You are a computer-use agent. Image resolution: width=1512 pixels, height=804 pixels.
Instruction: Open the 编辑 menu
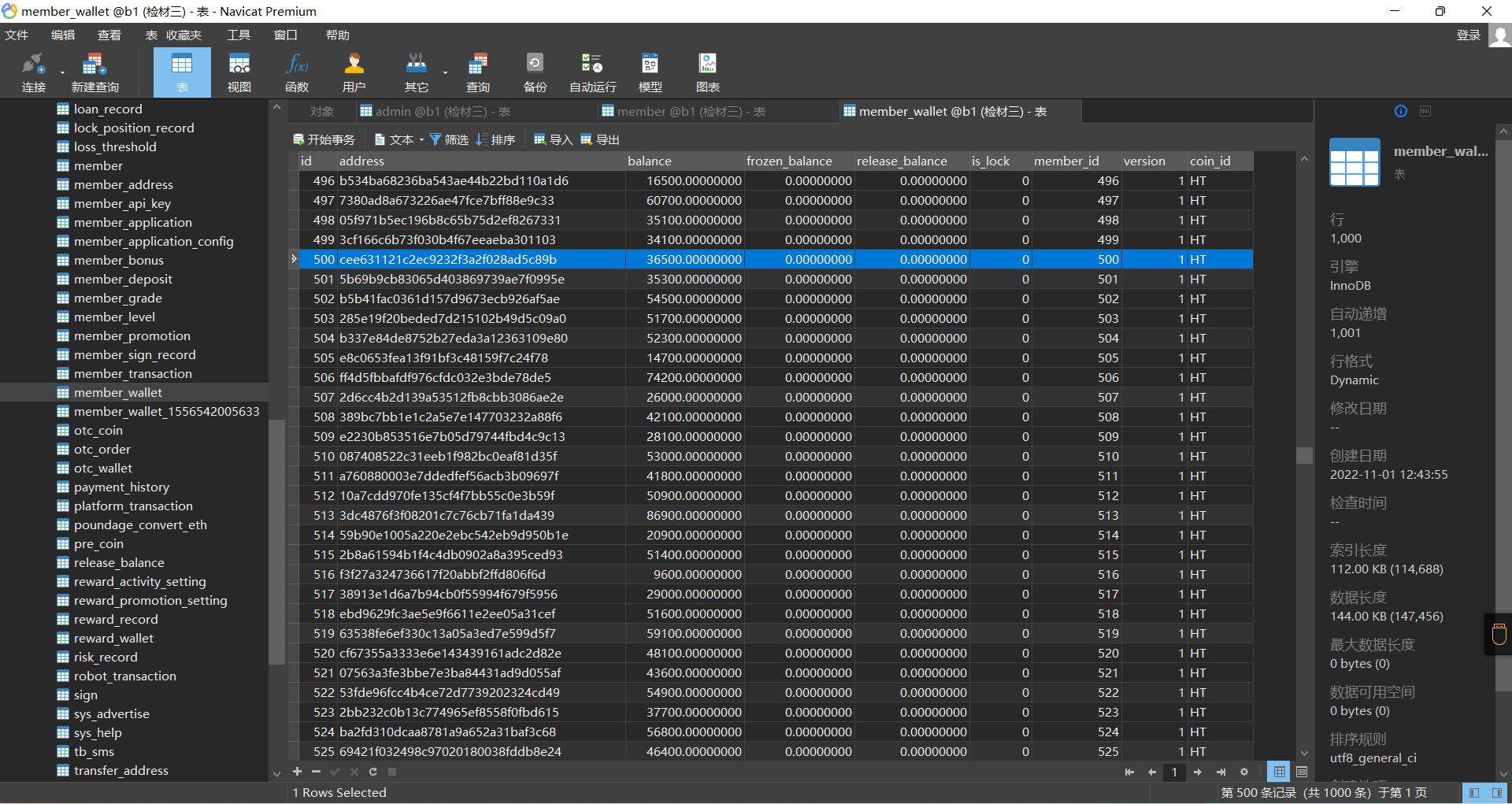coord(63,35)
